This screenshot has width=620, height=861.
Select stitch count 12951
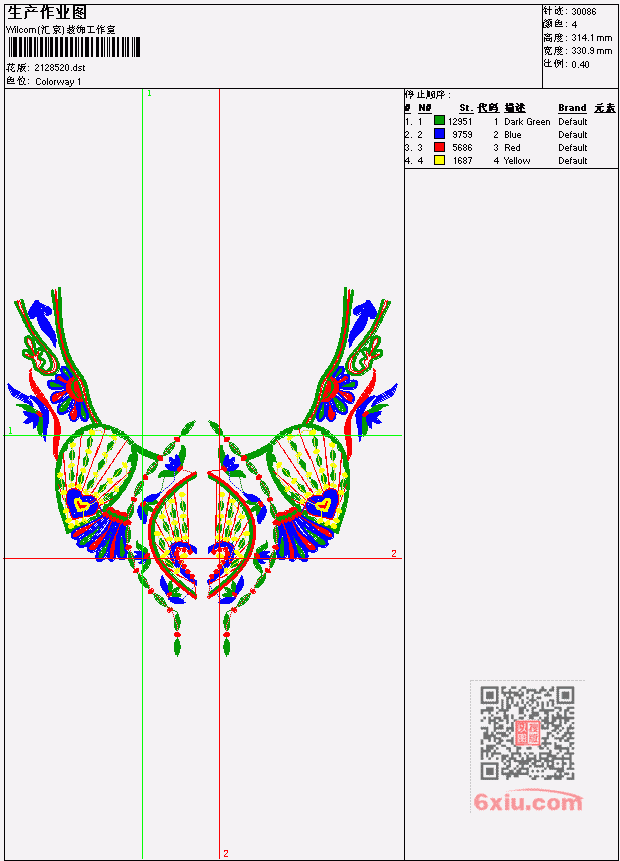coord(460,121)
